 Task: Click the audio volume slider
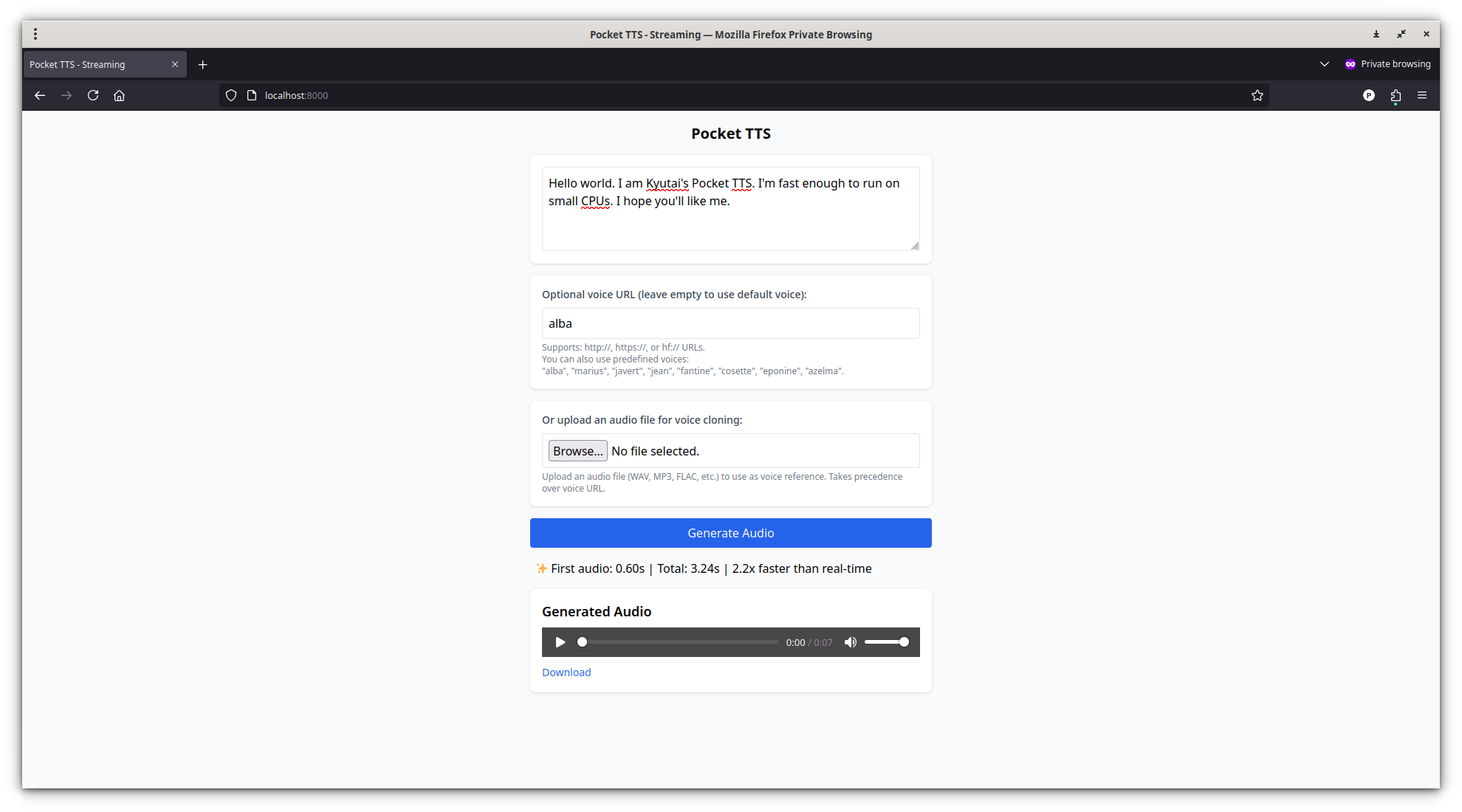[886, 642]
